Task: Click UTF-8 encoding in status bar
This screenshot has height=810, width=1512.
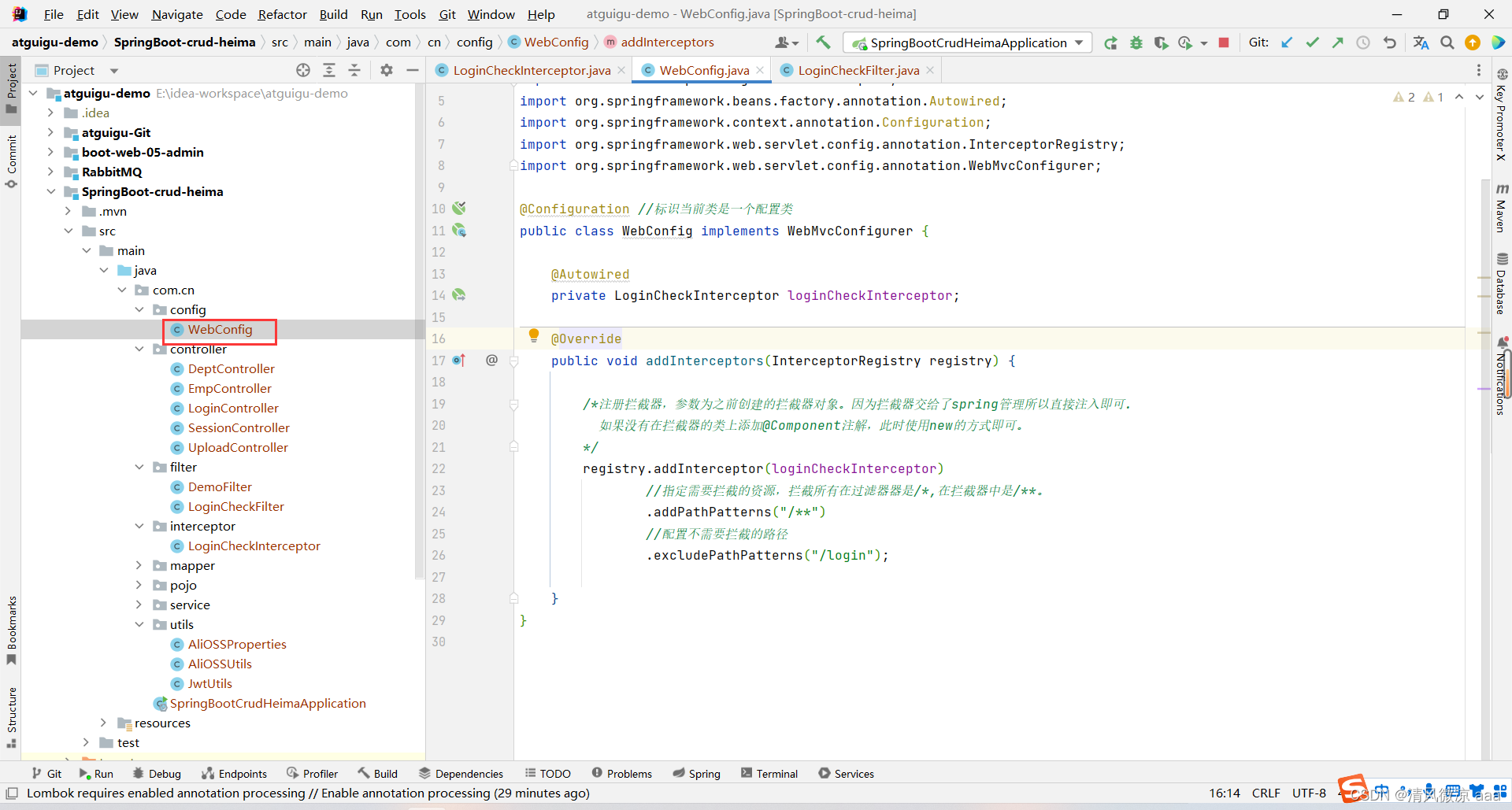Action: (1309, 793)
